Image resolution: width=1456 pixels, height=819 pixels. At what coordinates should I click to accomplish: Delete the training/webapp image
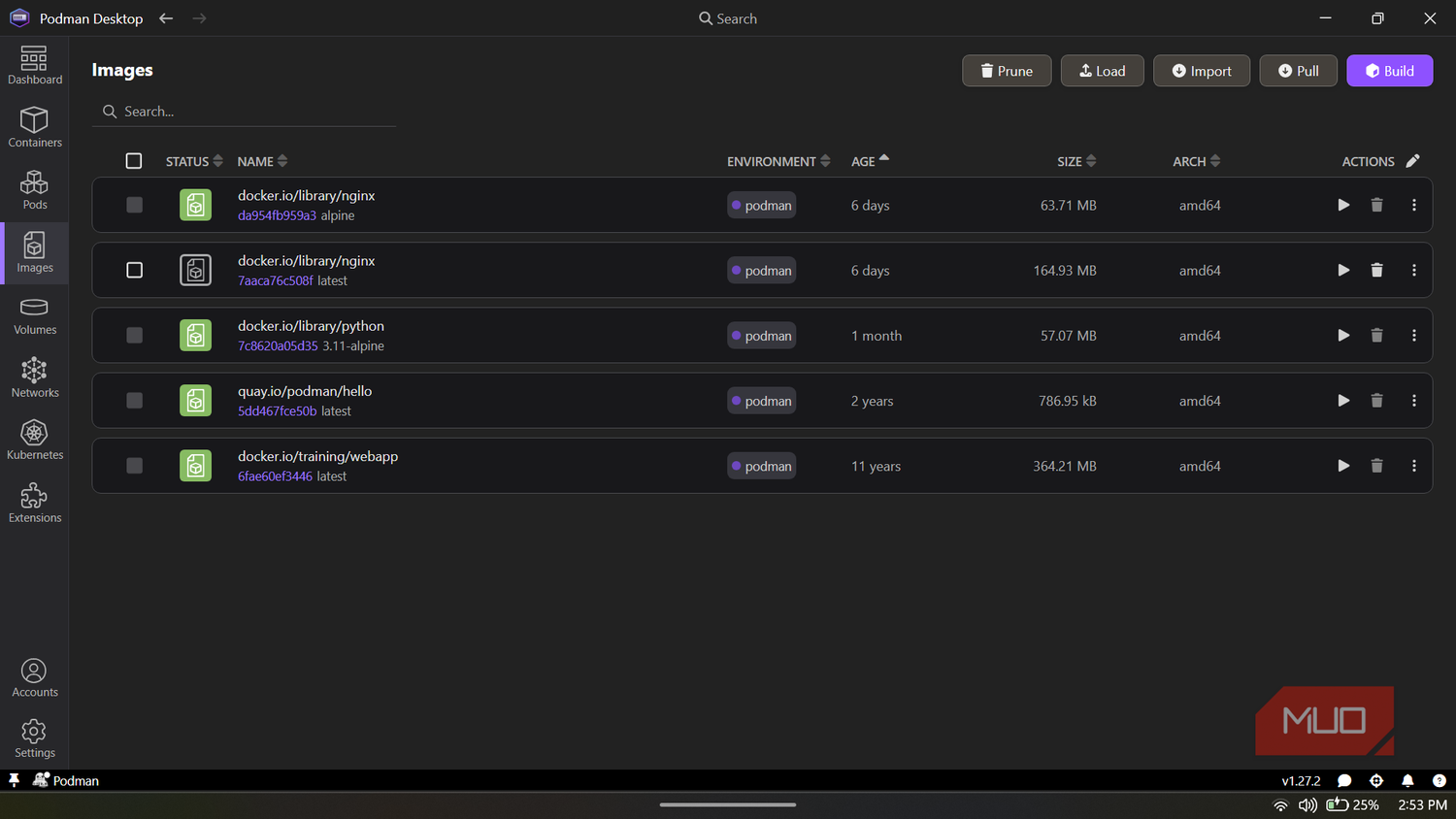pyautogui.click(x=1376, y=466)
